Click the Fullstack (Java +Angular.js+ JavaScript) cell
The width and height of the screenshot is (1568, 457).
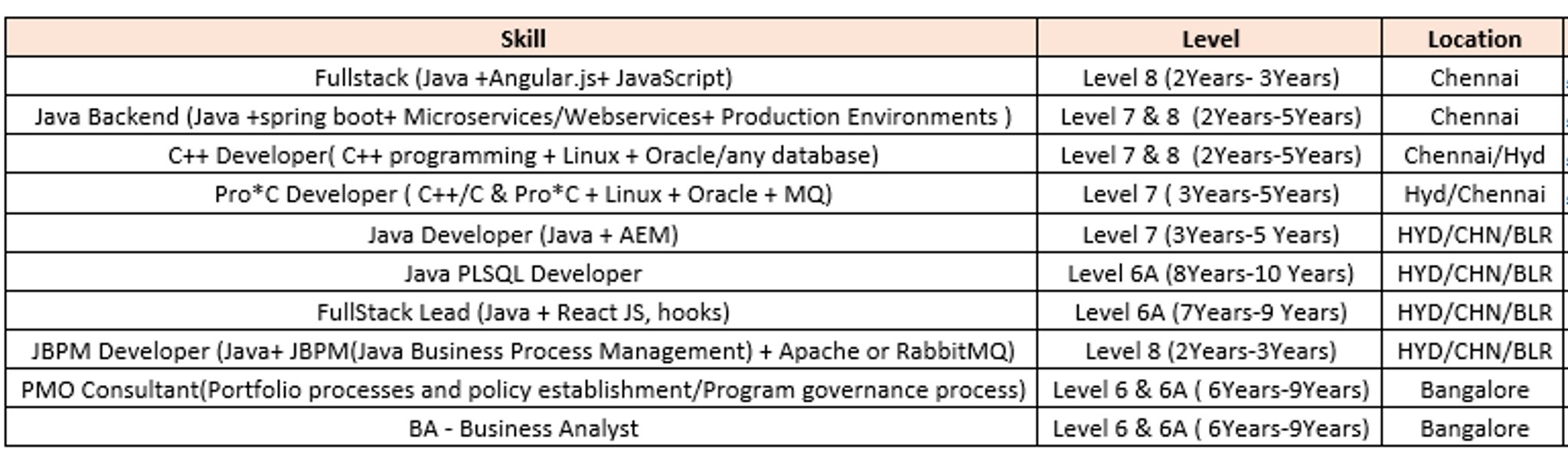pyautogui.click(x=522, y=77)
